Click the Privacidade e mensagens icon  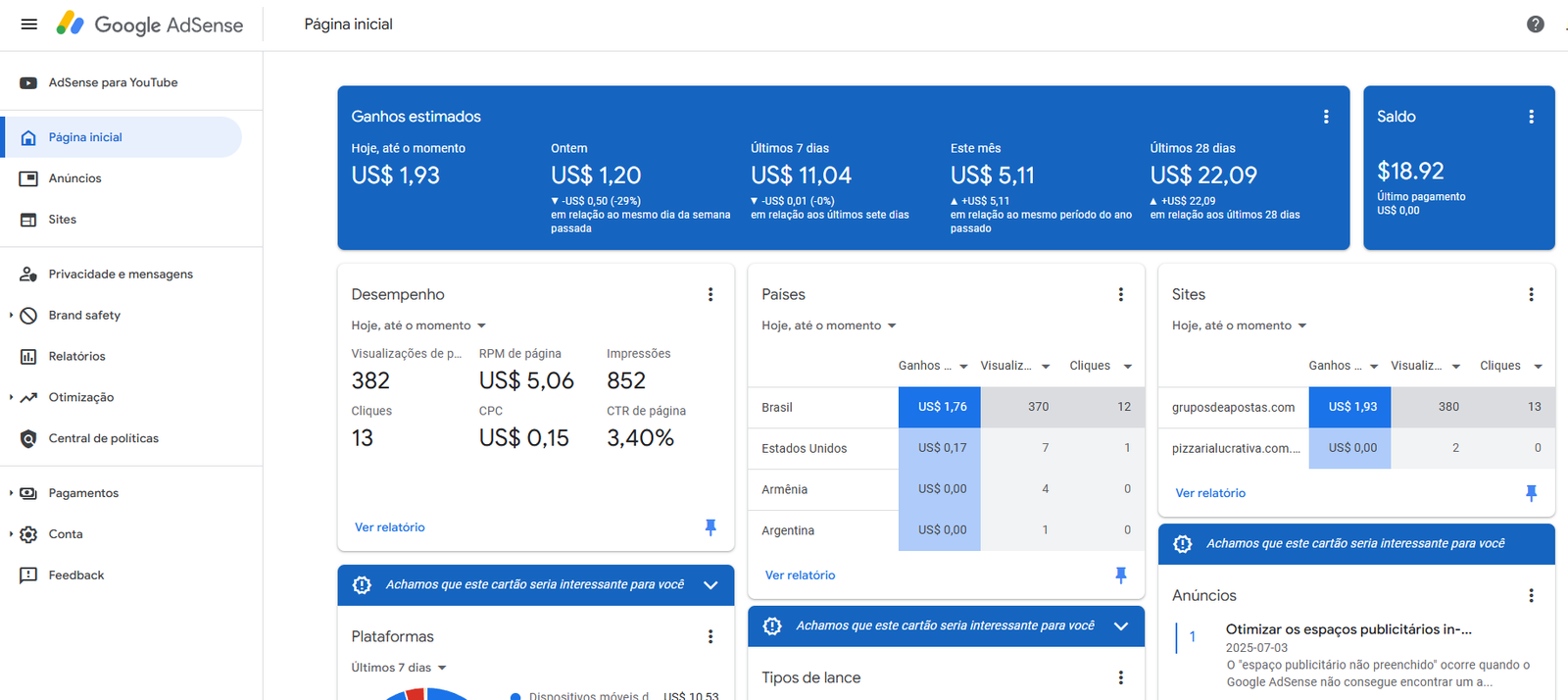point(28,275)
